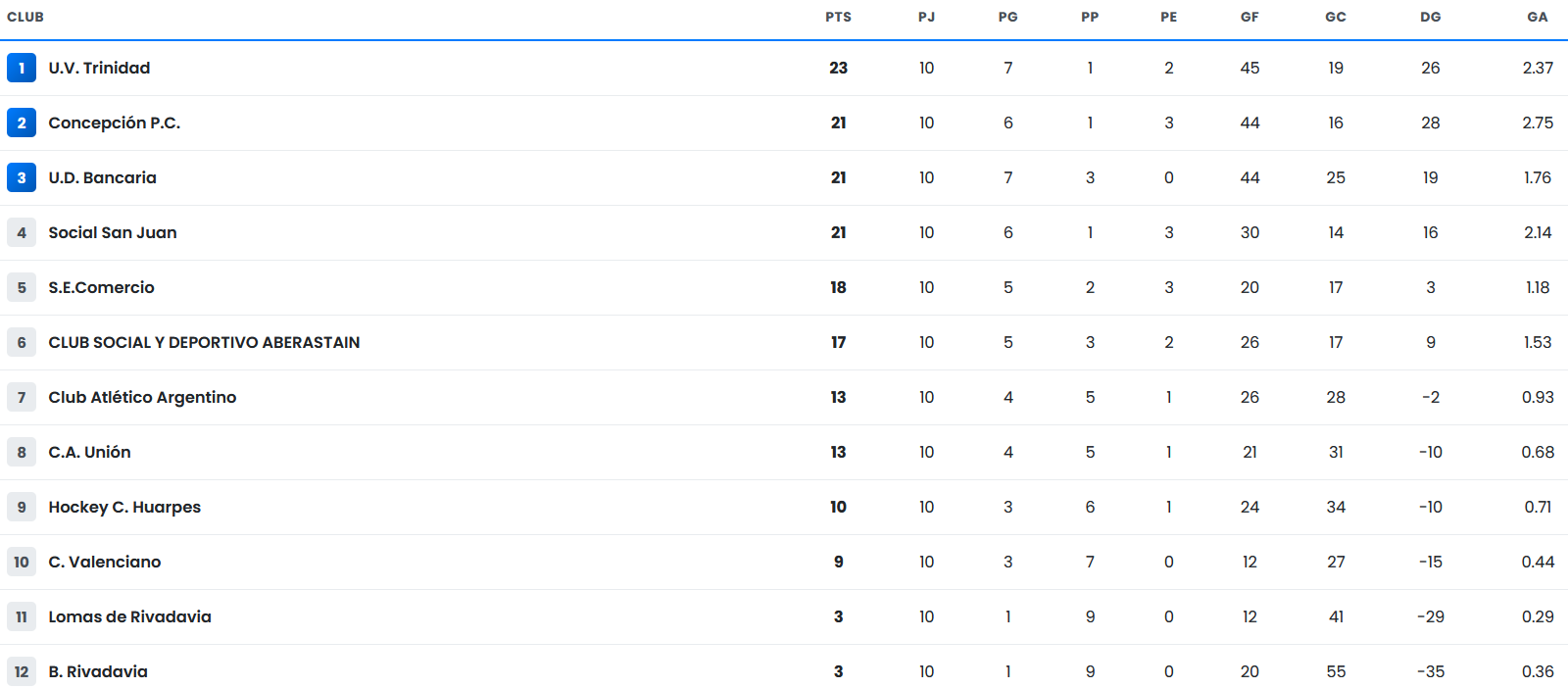Click Hockey C. Huarpes team name
The width and height of the screenshot is (1568, 688).
[124, 507]
